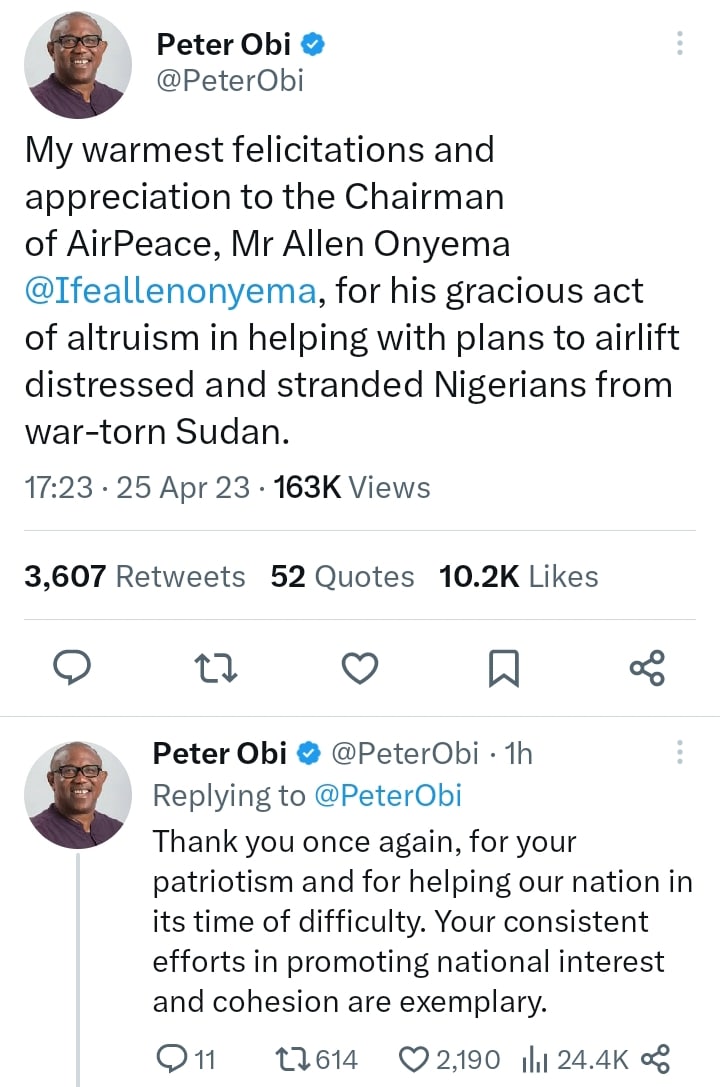Open Peter Obi's profile picture on main tweet

(77, 66)
